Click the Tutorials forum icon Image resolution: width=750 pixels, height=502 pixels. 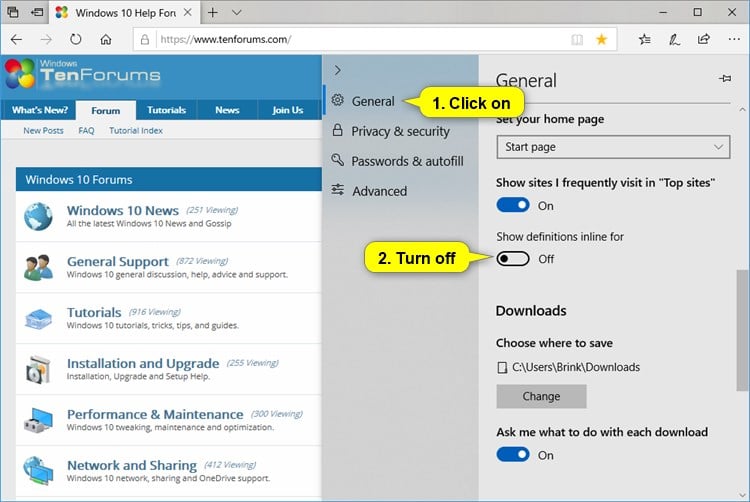coord(38,319)
